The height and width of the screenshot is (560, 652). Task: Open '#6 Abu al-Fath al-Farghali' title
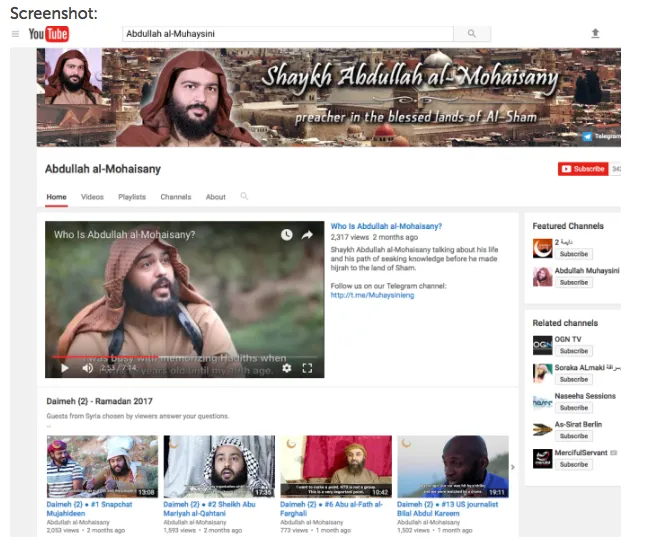pos(331,509)
